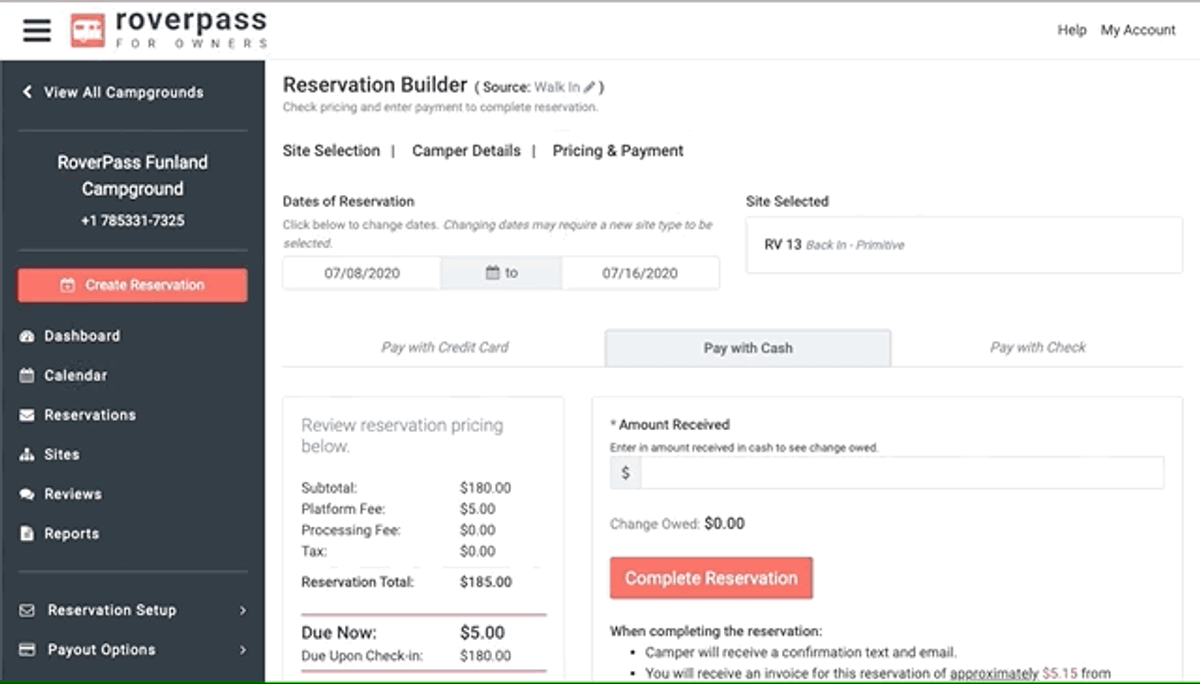The width and height of the screenshot is (1200, 684).
Task: Expand Payout Options submenu arrow
Action: 243,650
